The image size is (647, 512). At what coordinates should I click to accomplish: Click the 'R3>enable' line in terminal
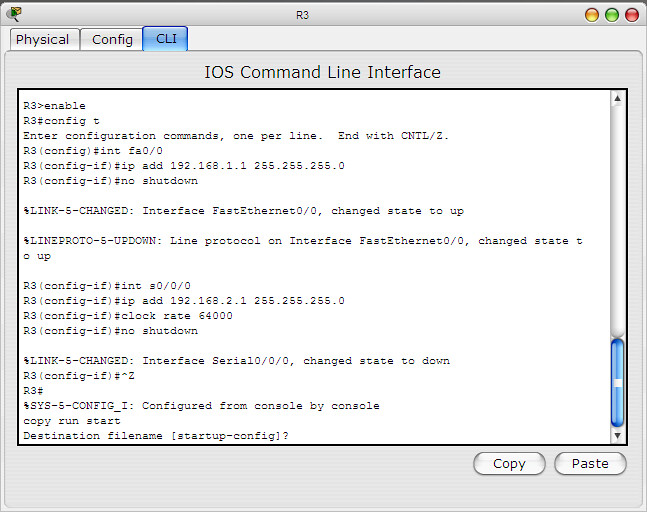point(54,106)
